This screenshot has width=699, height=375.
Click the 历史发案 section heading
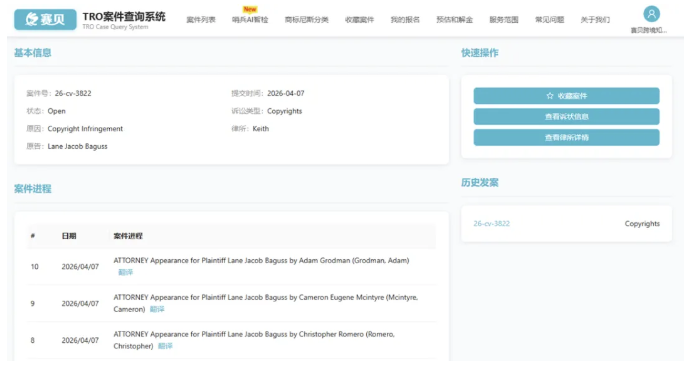coord(480,182)
